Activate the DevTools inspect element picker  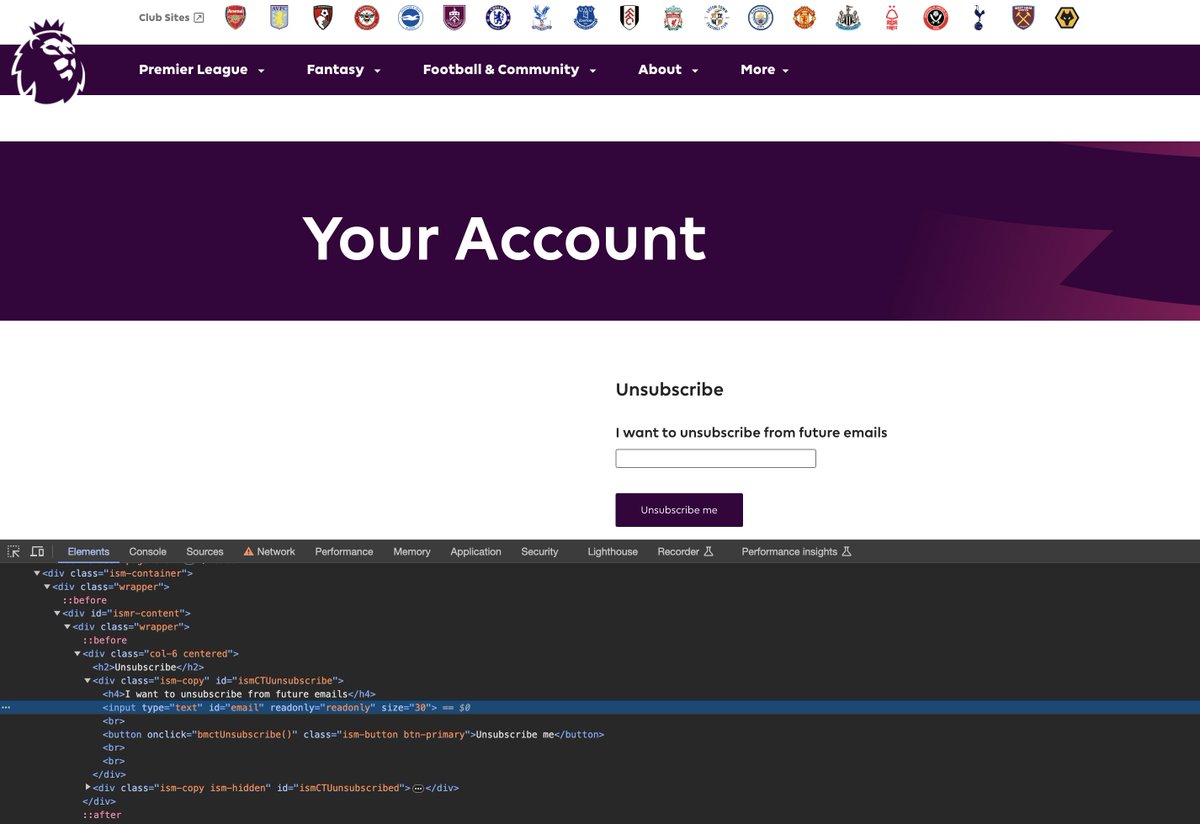13,551
